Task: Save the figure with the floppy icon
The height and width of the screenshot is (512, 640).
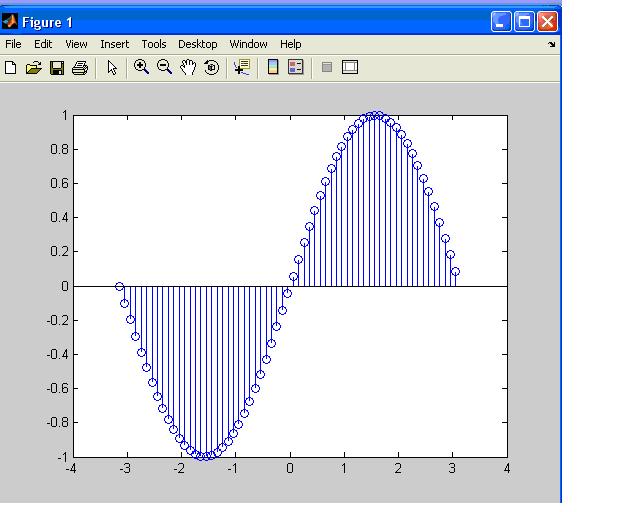Action: (57, 67)
